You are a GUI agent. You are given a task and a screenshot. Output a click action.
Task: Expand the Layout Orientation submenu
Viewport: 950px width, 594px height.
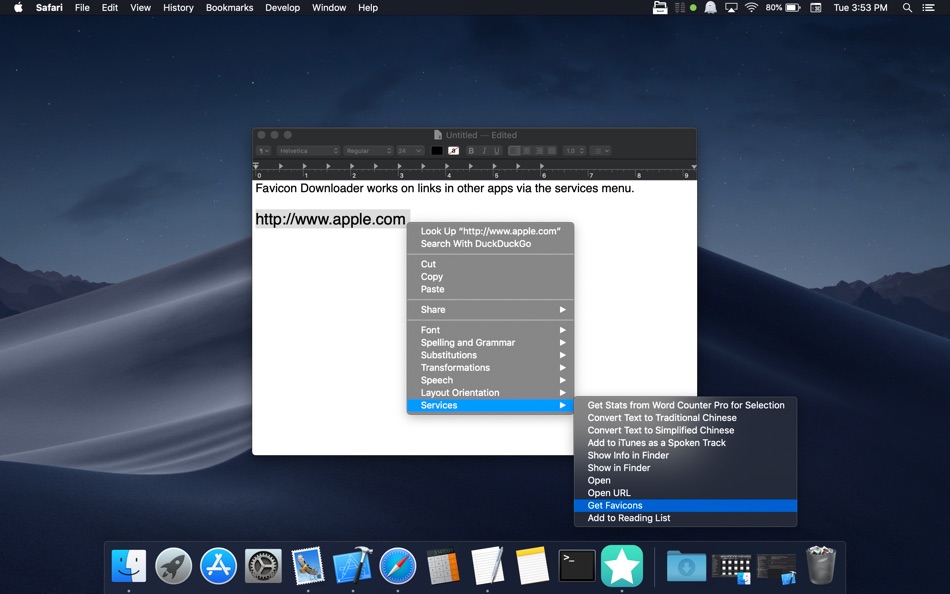point(490,393)
